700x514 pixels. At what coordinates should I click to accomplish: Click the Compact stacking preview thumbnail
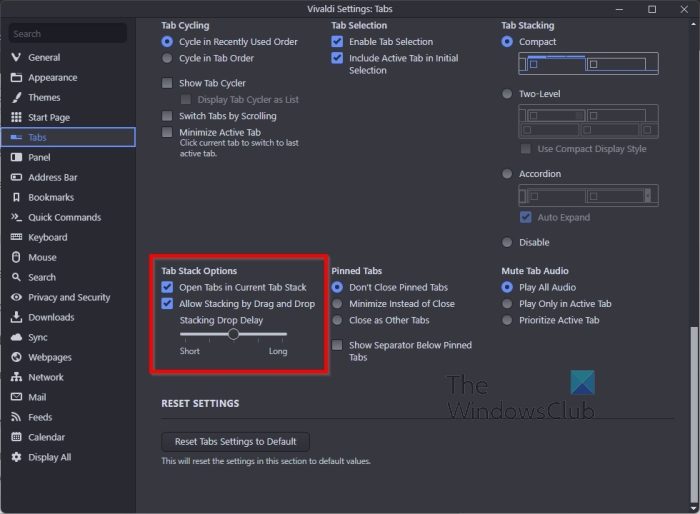tap(588, 63)
